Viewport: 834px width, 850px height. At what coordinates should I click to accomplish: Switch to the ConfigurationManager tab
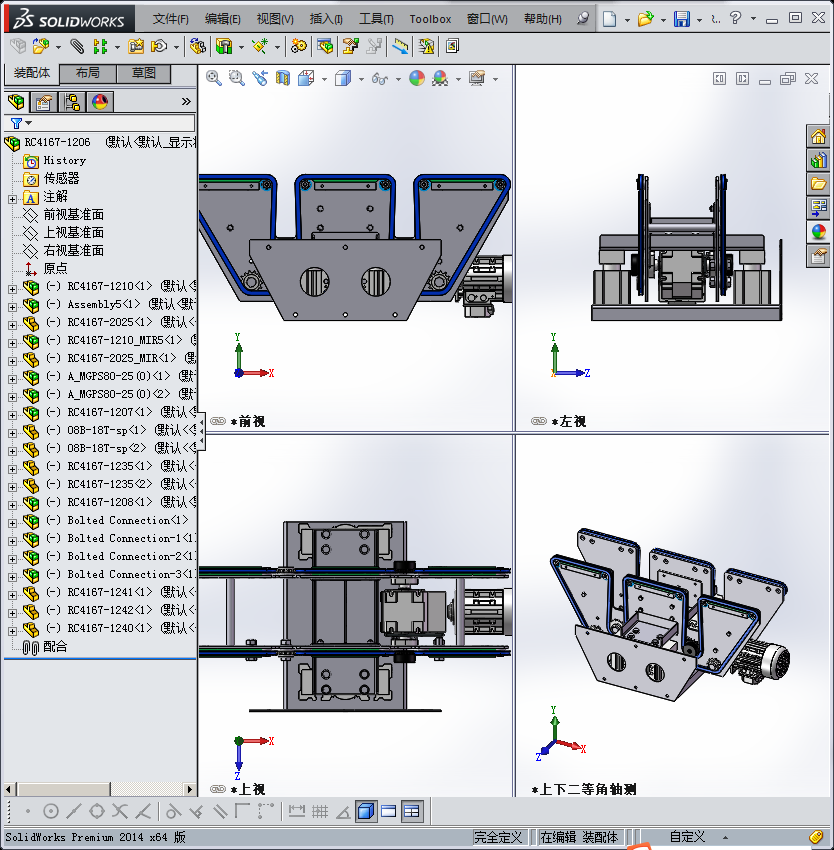click(x=72, y=102)
